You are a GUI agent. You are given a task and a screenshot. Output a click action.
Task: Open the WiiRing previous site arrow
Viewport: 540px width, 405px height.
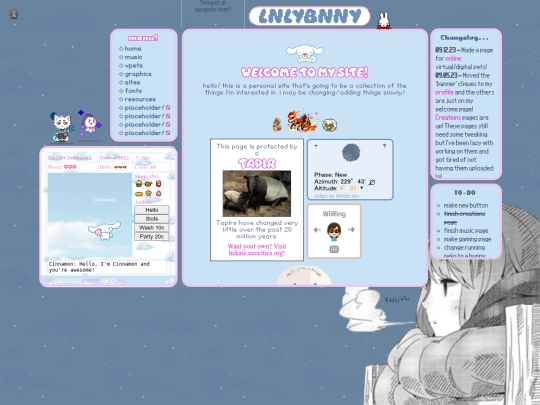(x=317, y=230)
